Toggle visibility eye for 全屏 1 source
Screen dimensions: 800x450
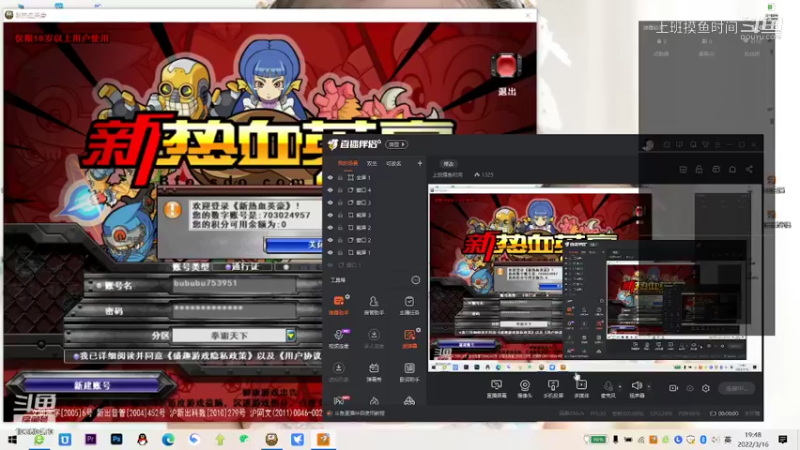[330, 178]
